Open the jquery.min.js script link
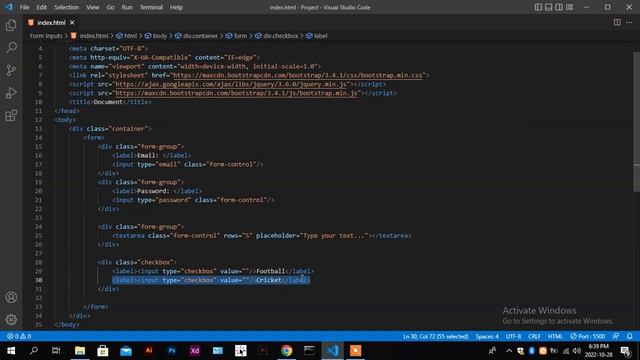This screenshot has height=360, width=640. [231, 84]
